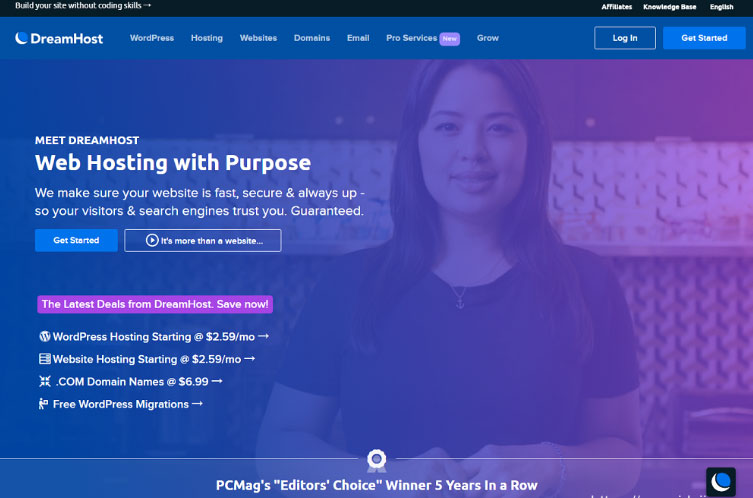Click the .COM domain names icon
The image size is (753, 498).
45,381
